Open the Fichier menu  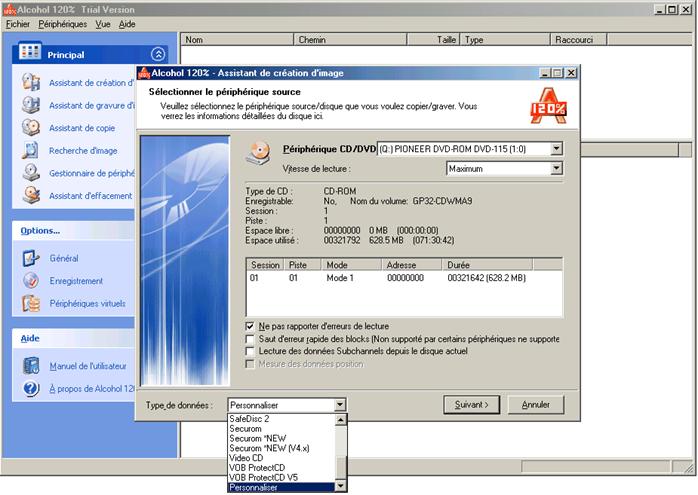click(x=18, y=24)
